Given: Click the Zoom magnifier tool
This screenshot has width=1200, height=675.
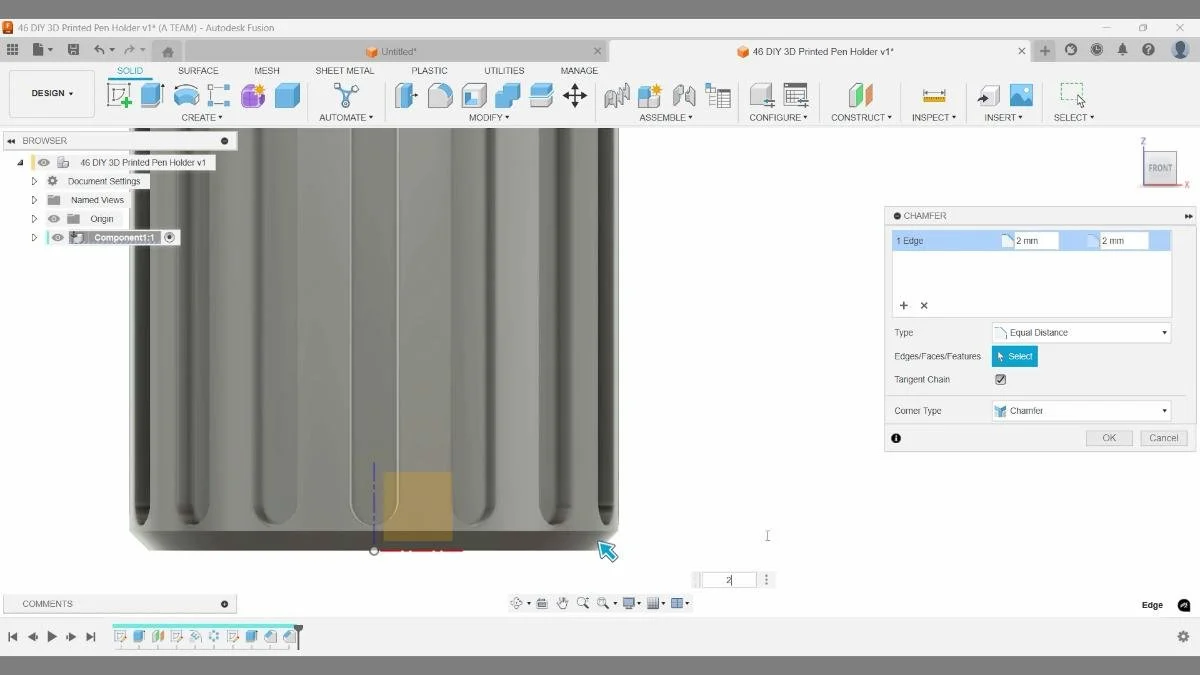Looking at the screenshot, I should [582, 603].
